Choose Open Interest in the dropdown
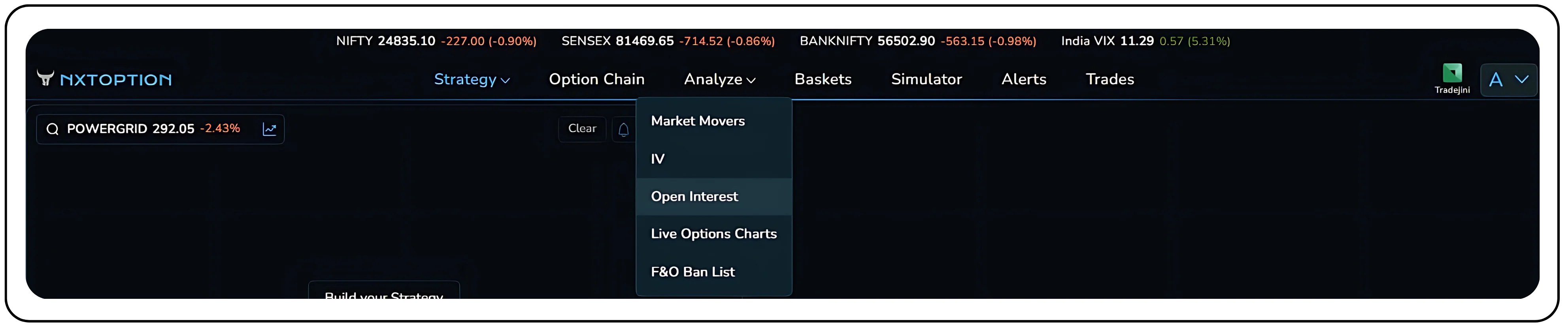This screenshot has height=330, width=1568. [x=694, y=196]
